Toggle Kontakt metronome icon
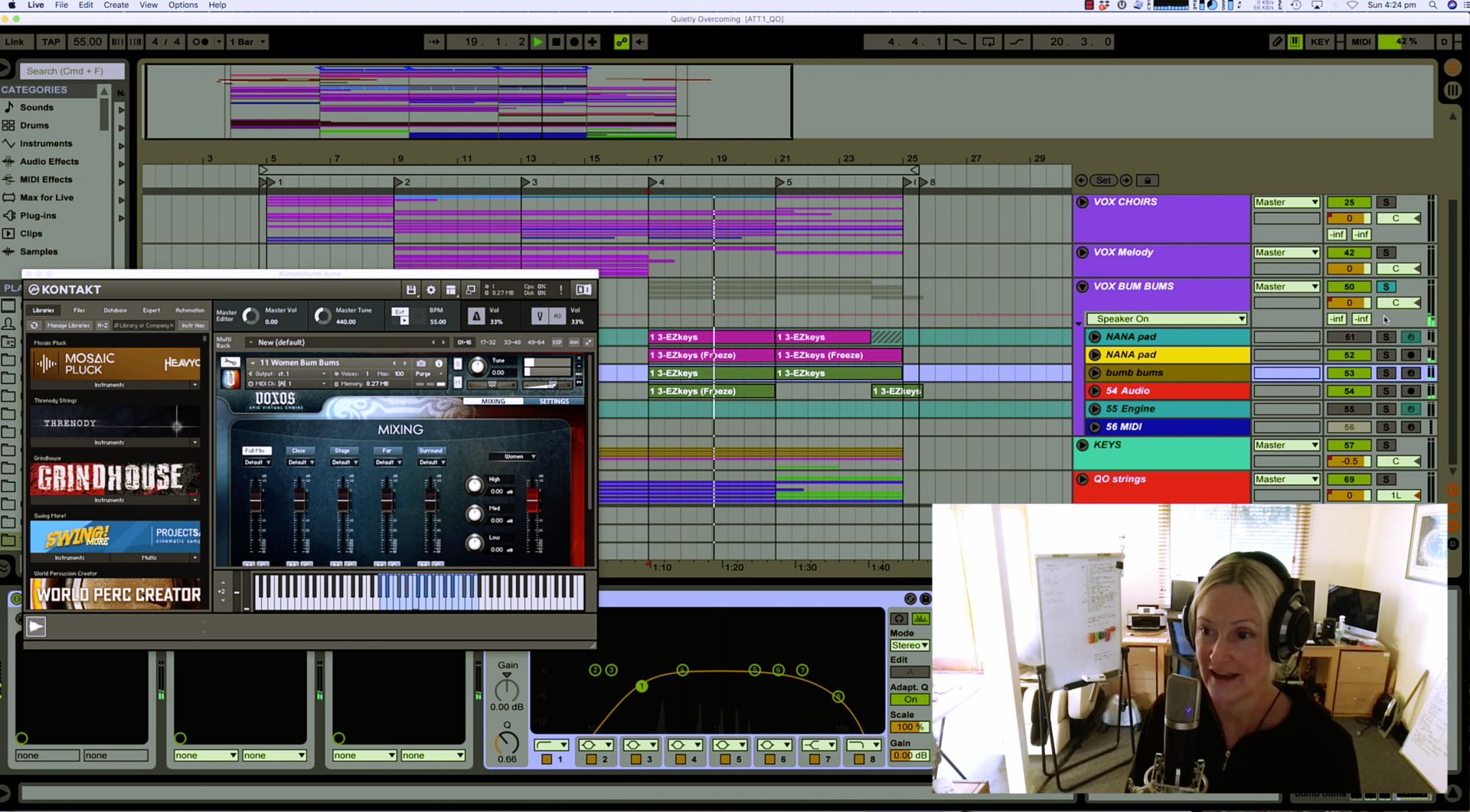The height and width of the screenshot is (812, 1470). [x=475, y=315]
